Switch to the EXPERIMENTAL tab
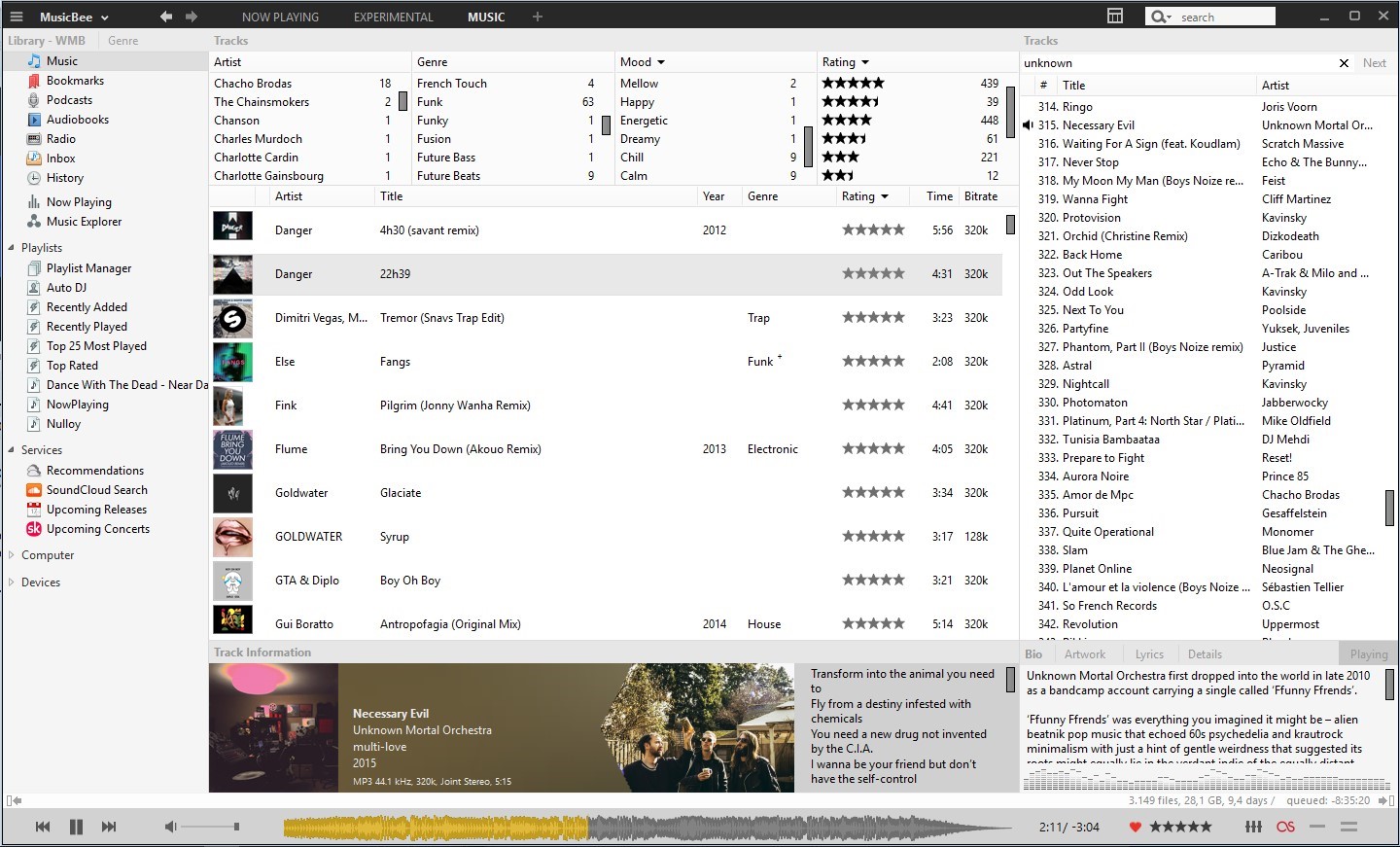This screenshot has height=847, width=1400. pyautogui.click(x=393, y=17)
